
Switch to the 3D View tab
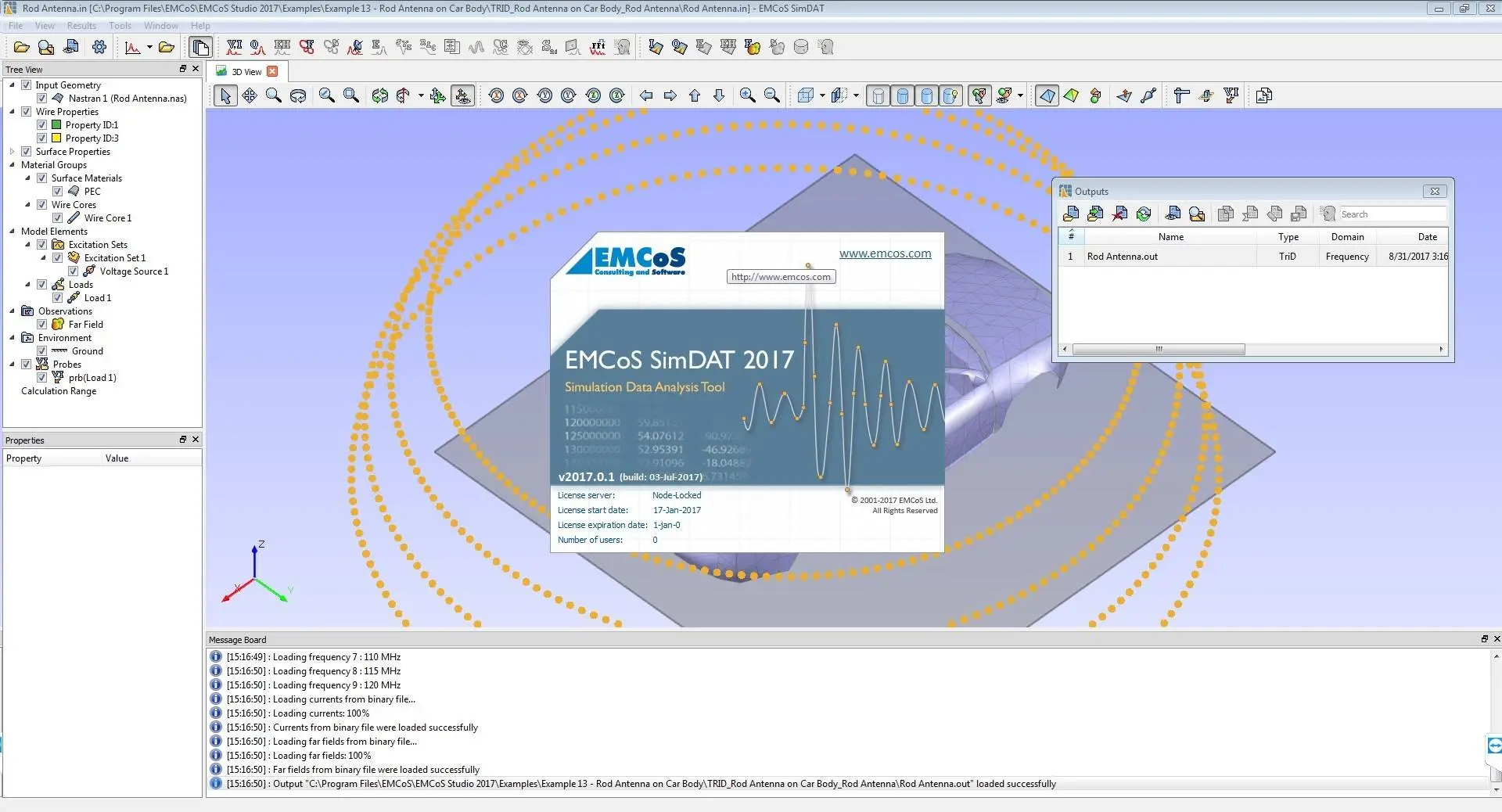(246, 71)
